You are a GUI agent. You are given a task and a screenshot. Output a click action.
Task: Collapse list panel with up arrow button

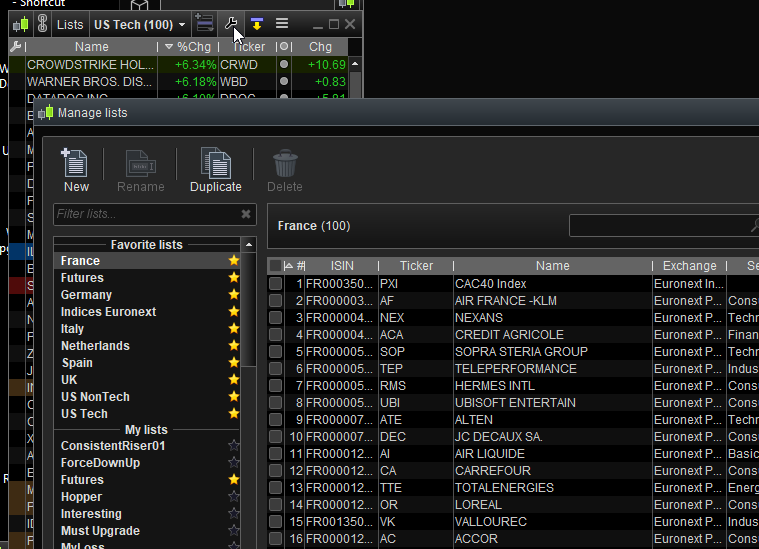tap(249, 244)
